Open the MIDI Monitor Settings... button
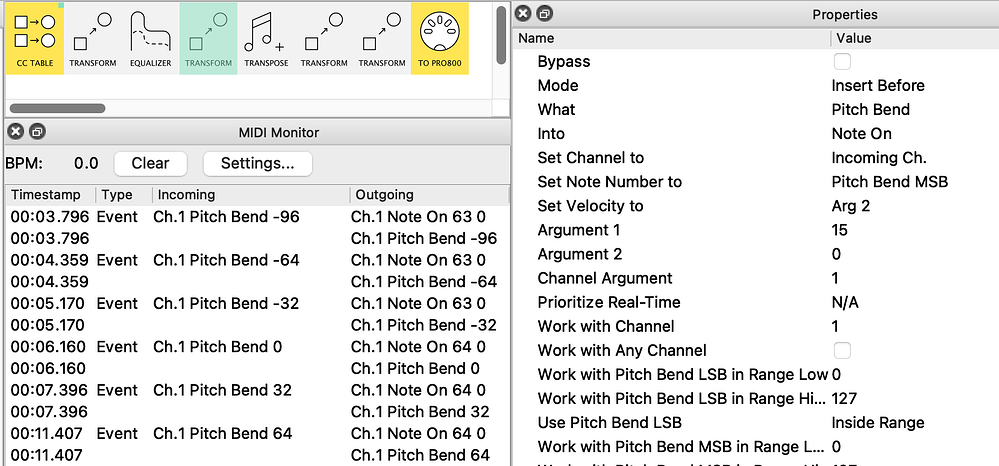 coord(257,163)
